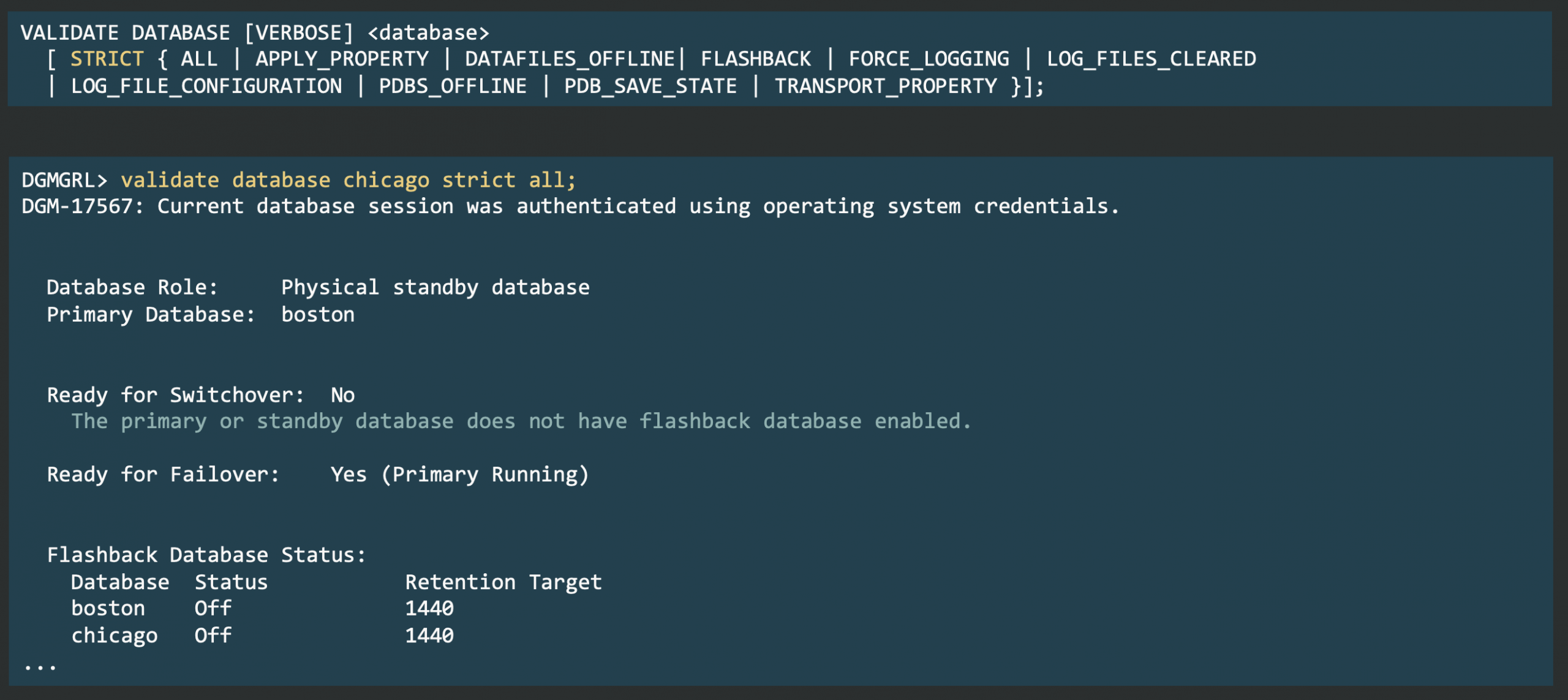Click the PDB_SAVE_STATE option

[650, 86]
